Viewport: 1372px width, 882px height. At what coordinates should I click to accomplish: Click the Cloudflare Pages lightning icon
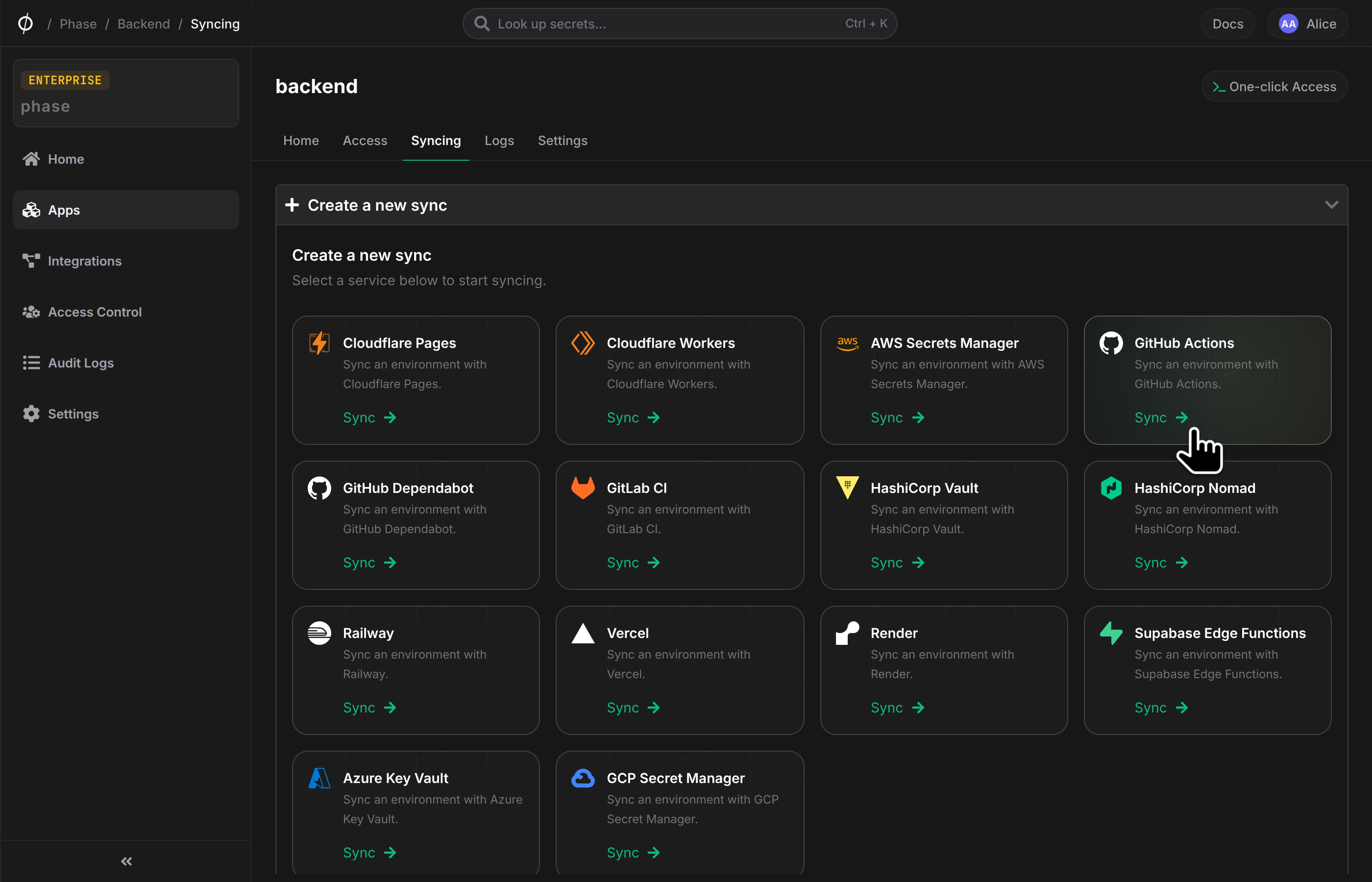point(319,343)
